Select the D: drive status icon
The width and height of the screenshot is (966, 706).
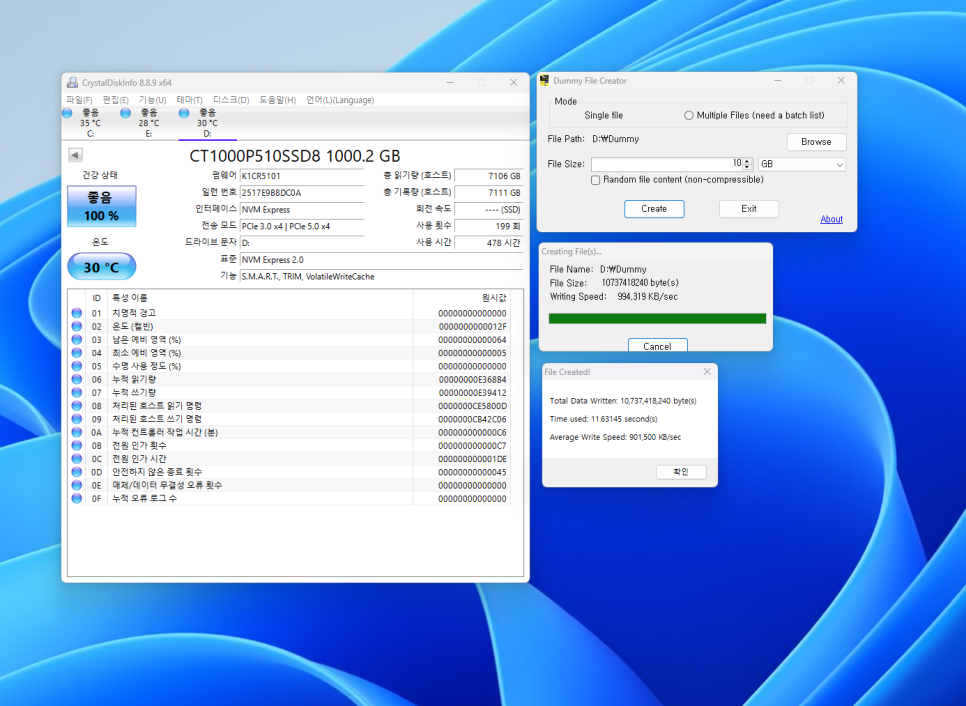[x=185, y=113]
